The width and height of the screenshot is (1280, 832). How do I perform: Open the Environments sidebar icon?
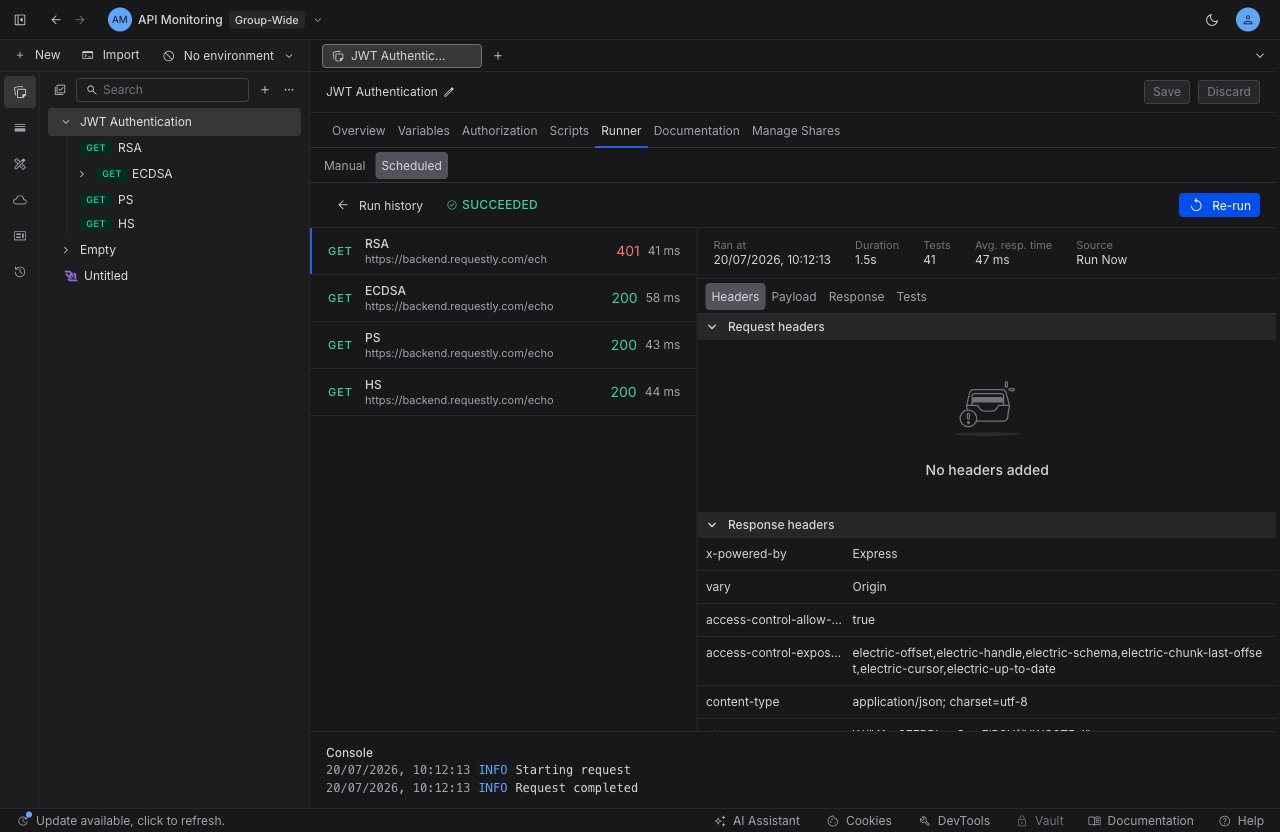pos(20,128)
